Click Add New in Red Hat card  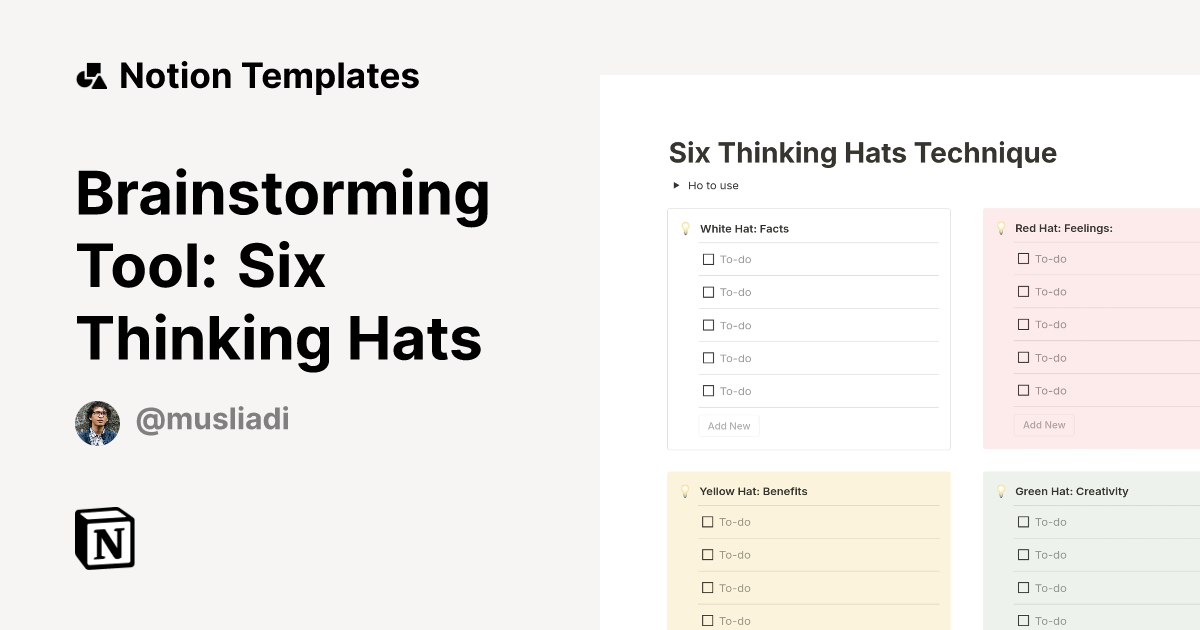[x=1043, y=424]
